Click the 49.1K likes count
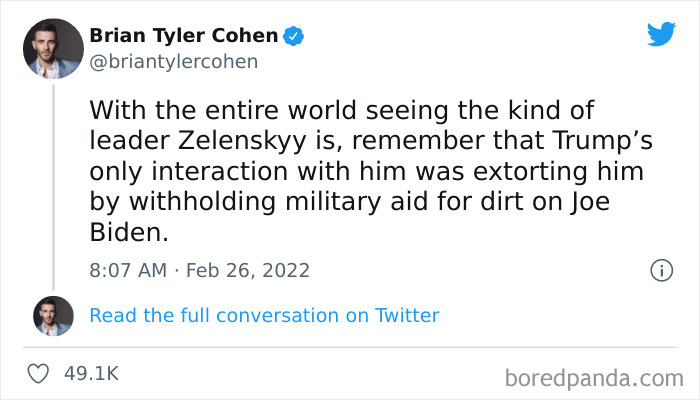Screen dimensions: 700x400 pos(91,374)
